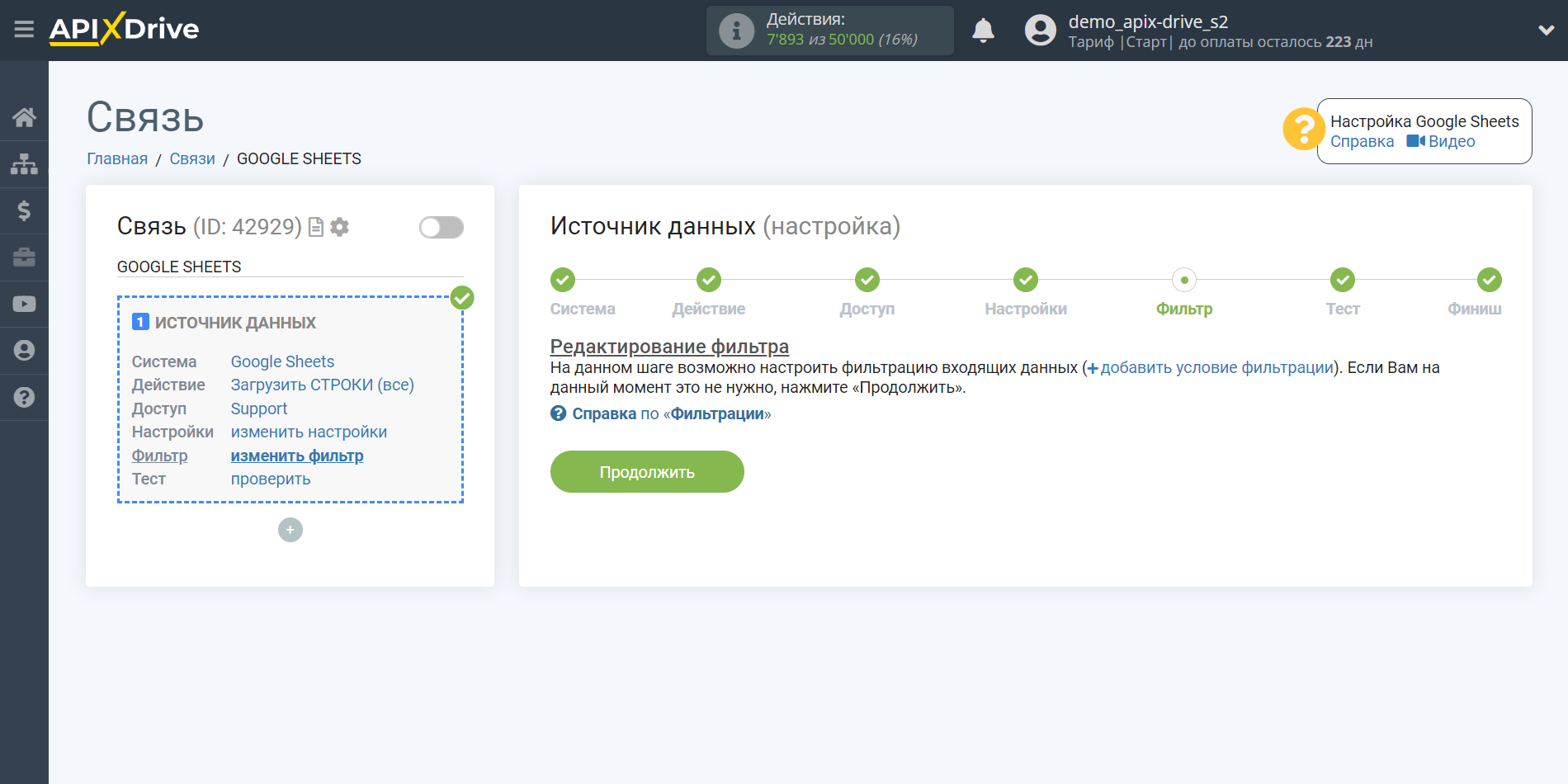Click the Support access link
The height and width of the screenshot is (784, 1568).
pyautogui.click(x=259, y=409)
